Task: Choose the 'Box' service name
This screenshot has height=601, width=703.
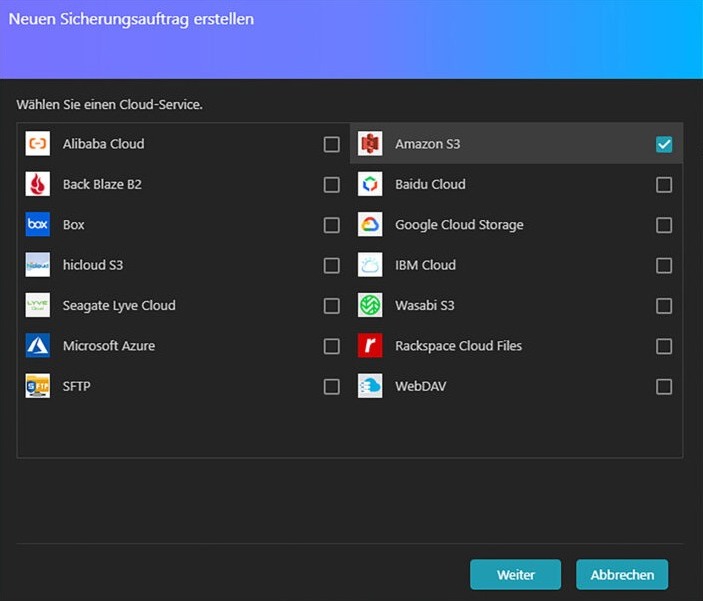Action: point(74,225)
